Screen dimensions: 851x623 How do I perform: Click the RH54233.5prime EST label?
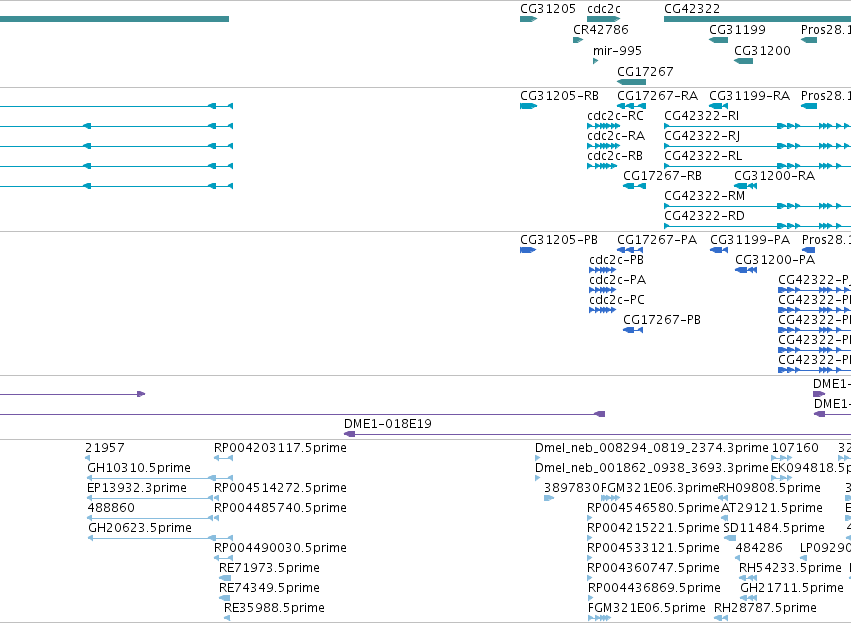point(790,568)
